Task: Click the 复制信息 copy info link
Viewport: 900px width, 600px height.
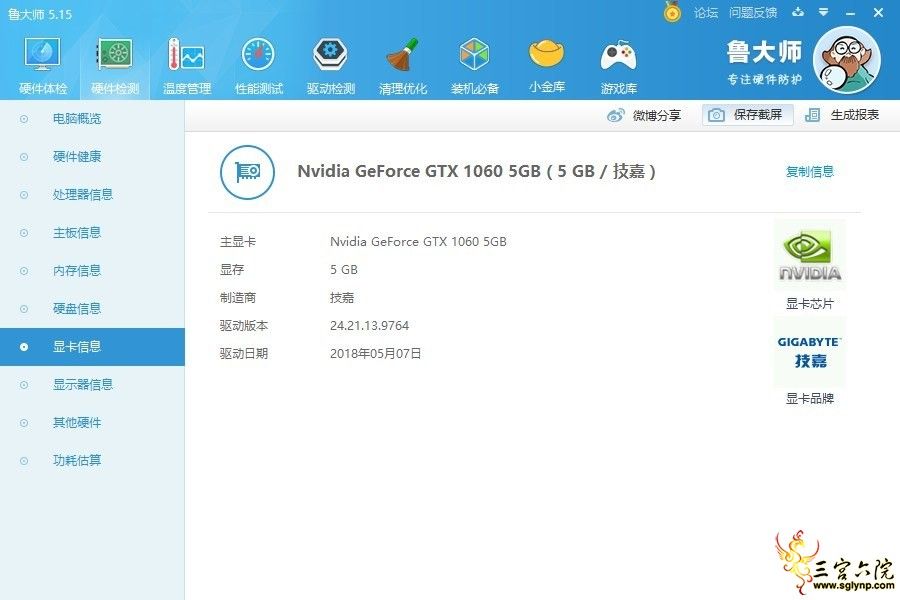Action: pos(809,171)
